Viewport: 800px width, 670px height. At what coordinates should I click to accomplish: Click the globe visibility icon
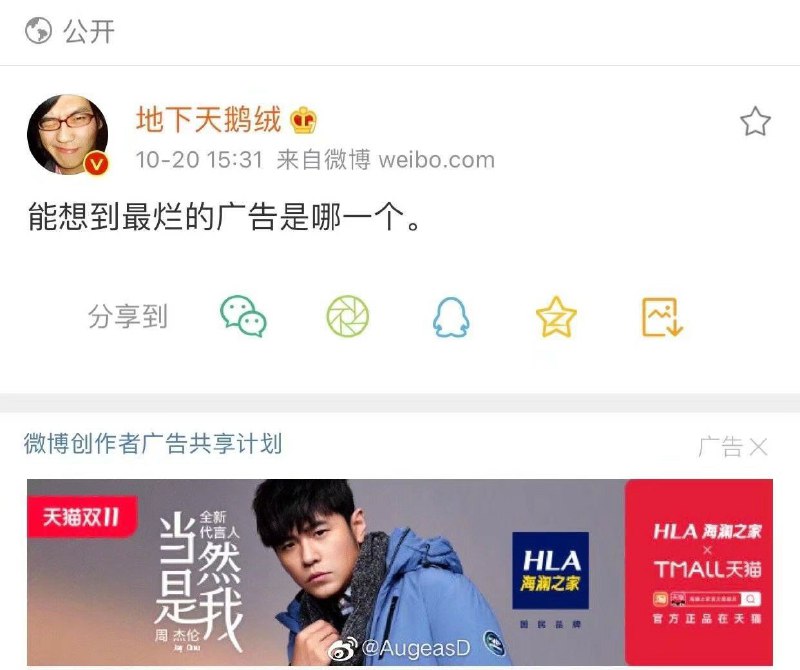click(38, 30)
